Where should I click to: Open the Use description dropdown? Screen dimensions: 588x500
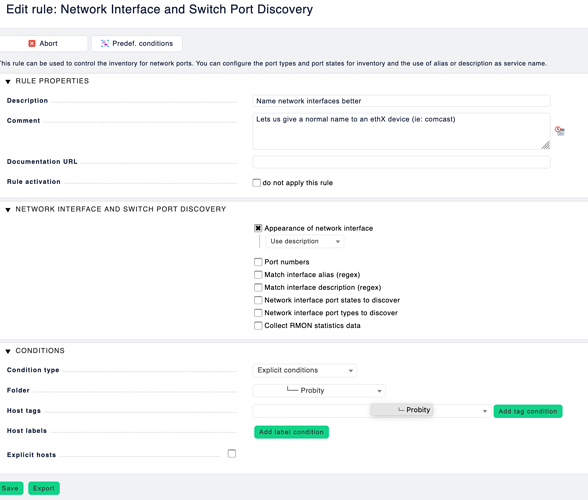pyautogui.click(x=304, y=241)
